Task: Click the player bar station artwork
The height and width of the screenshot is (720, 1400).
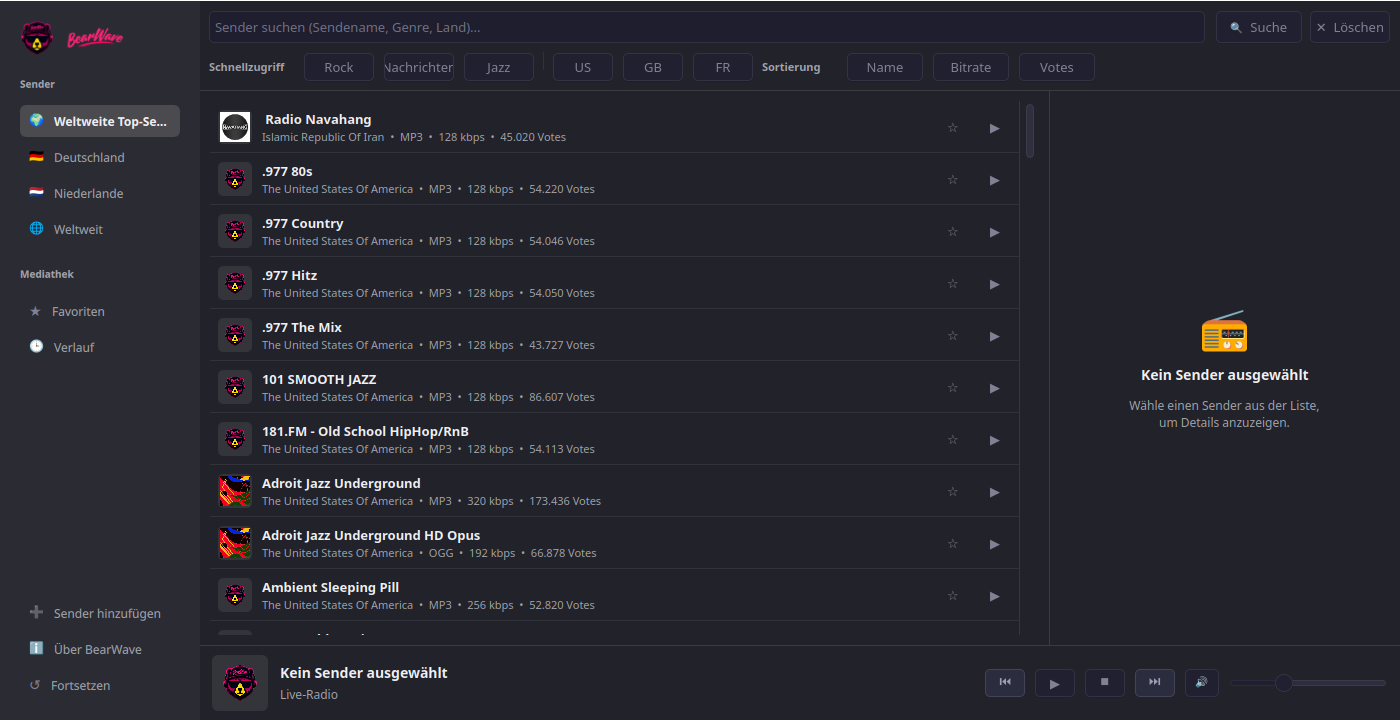Action: (240, 683)
